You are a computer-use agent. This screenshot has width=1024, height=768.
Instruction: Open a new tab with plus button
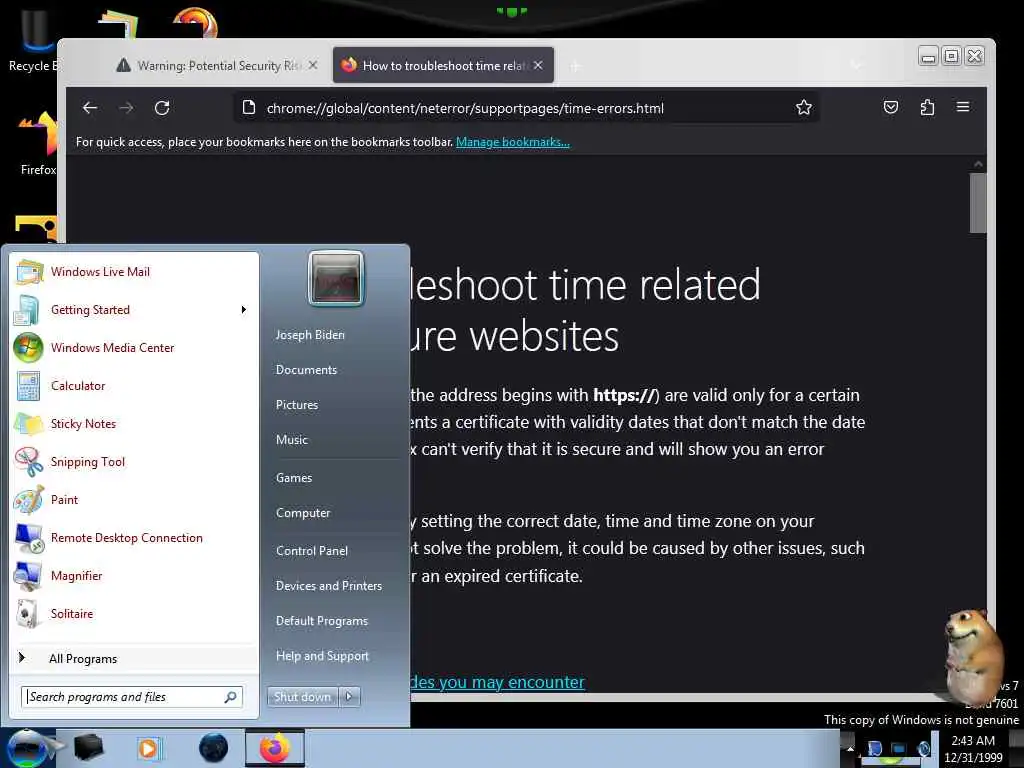coord(575,66)
